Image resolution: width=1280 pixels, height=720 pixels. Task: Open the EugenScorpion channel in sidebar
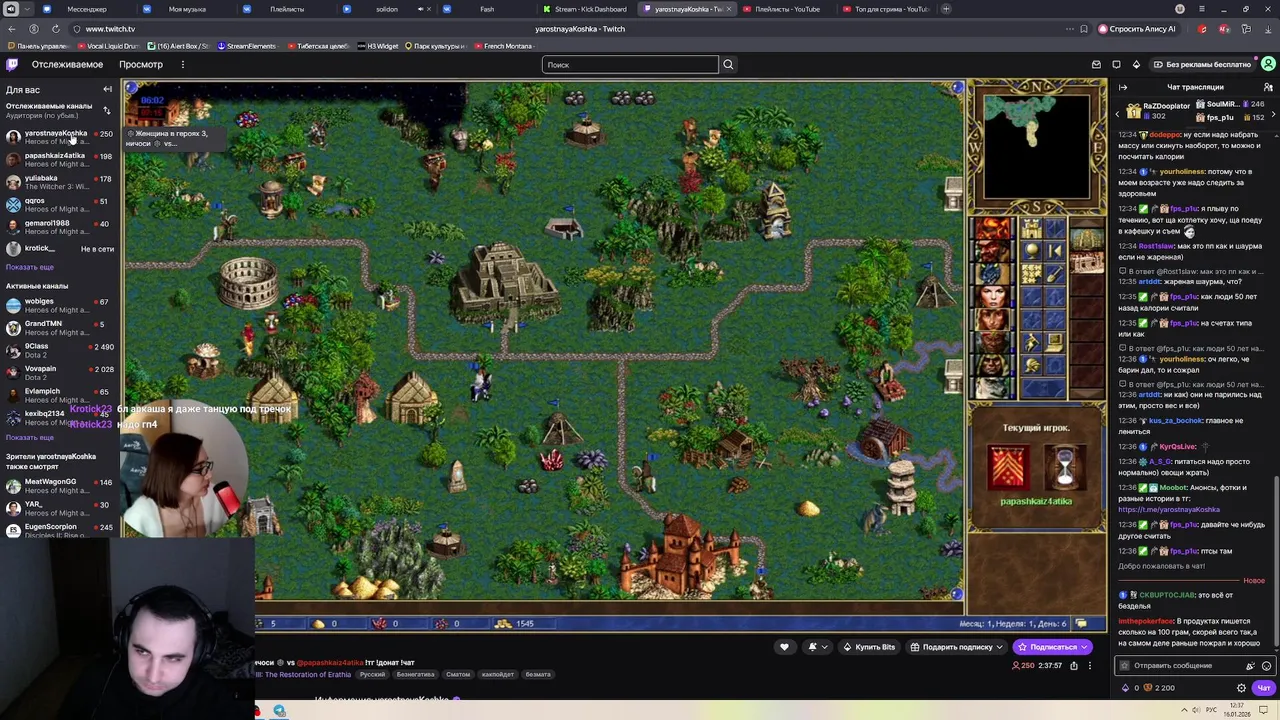click(59, 530)
